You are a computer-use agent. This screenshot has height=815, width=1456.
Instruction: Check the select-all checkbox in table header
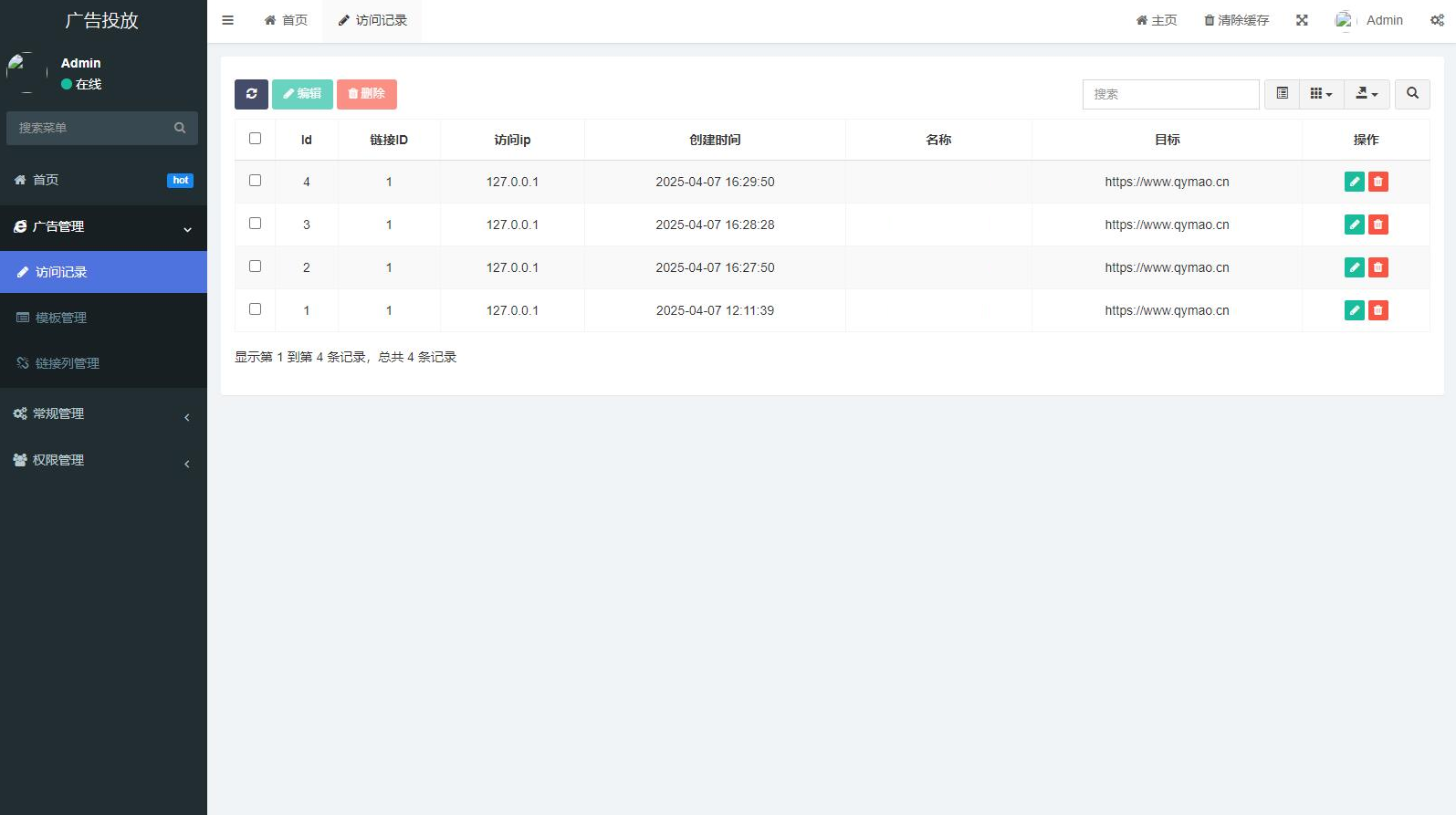click(x=256, y=139)
